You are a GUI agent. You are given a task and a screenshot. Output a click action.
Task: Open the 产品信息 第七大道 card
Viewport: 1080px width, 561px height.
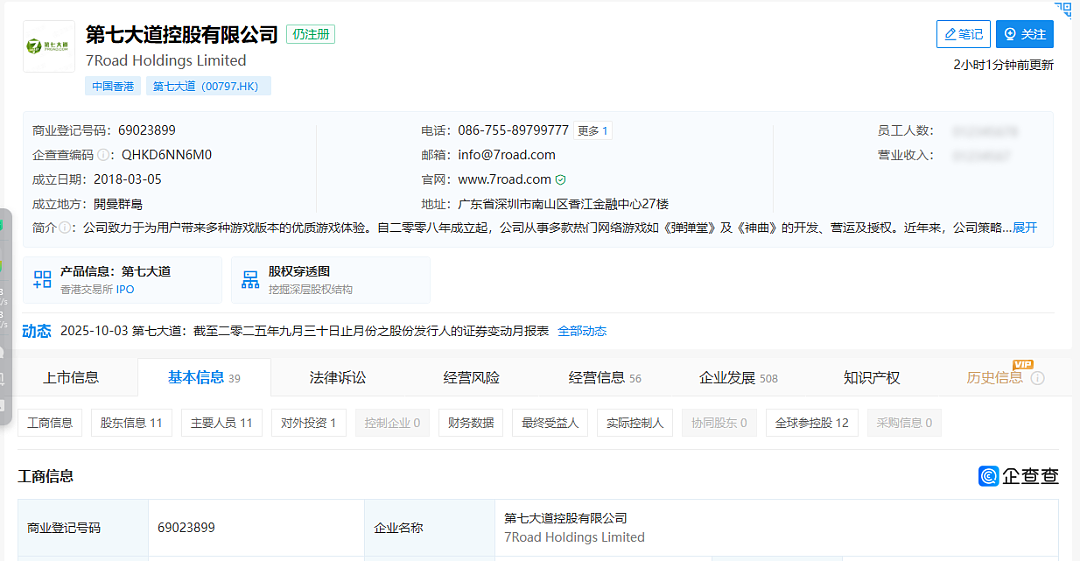123,280
